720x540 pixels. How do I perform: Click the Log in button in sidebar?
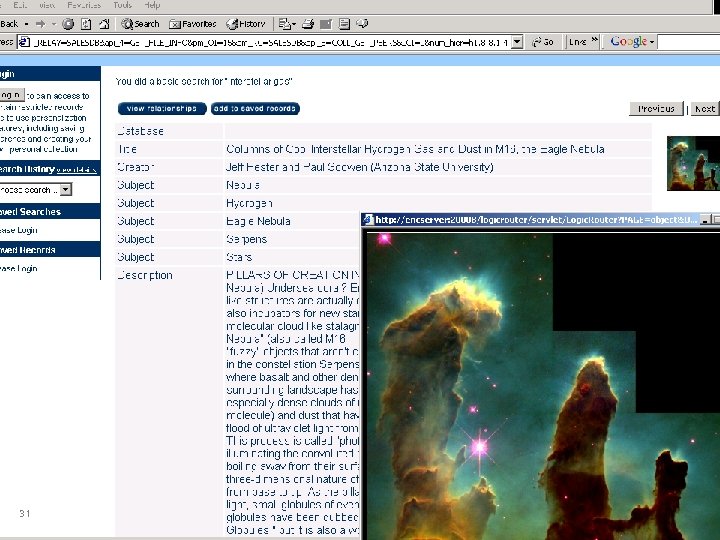tap(11, 95)
